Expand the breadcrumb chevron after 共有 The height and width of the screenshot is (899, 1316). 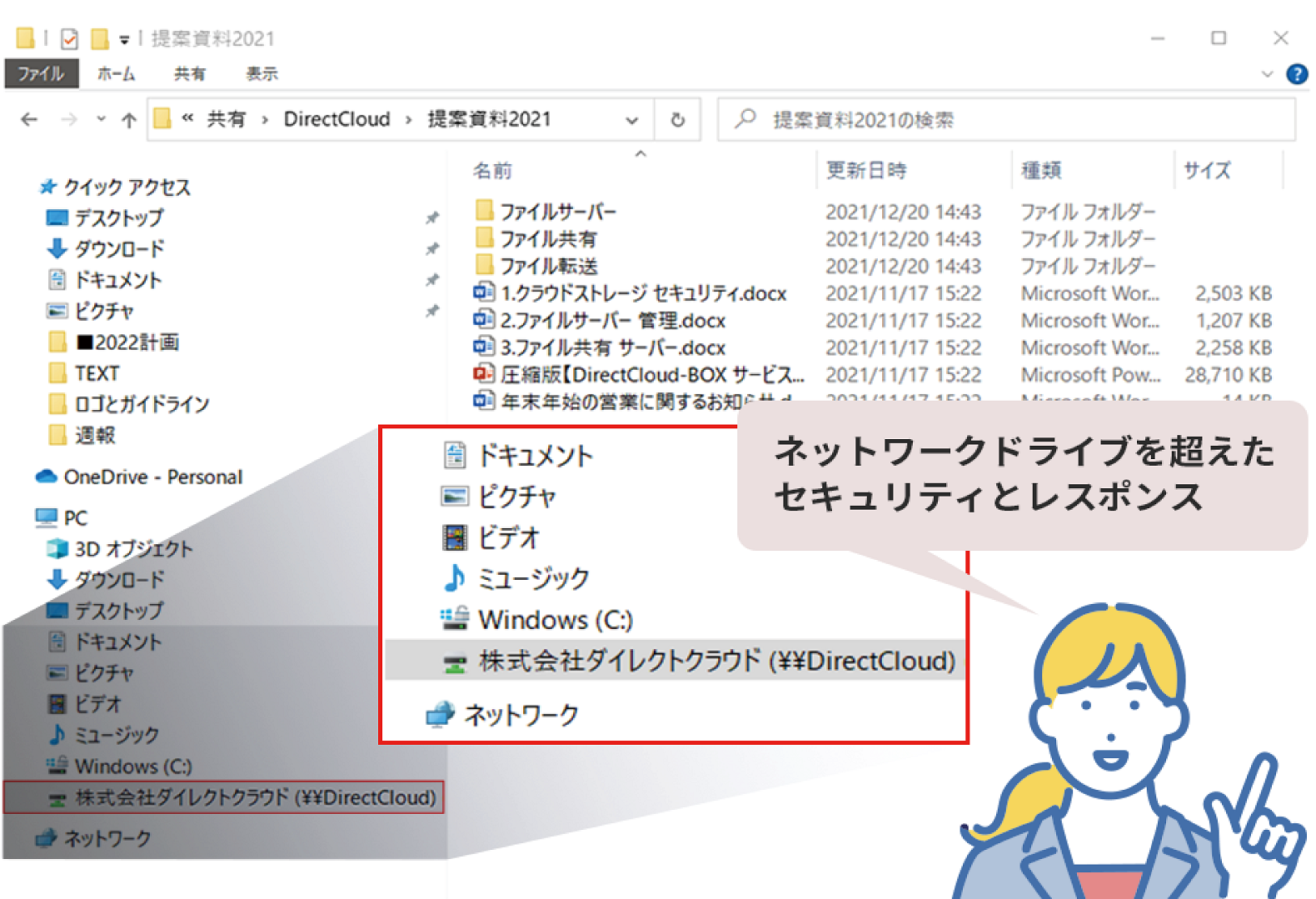tap(265, 120)
